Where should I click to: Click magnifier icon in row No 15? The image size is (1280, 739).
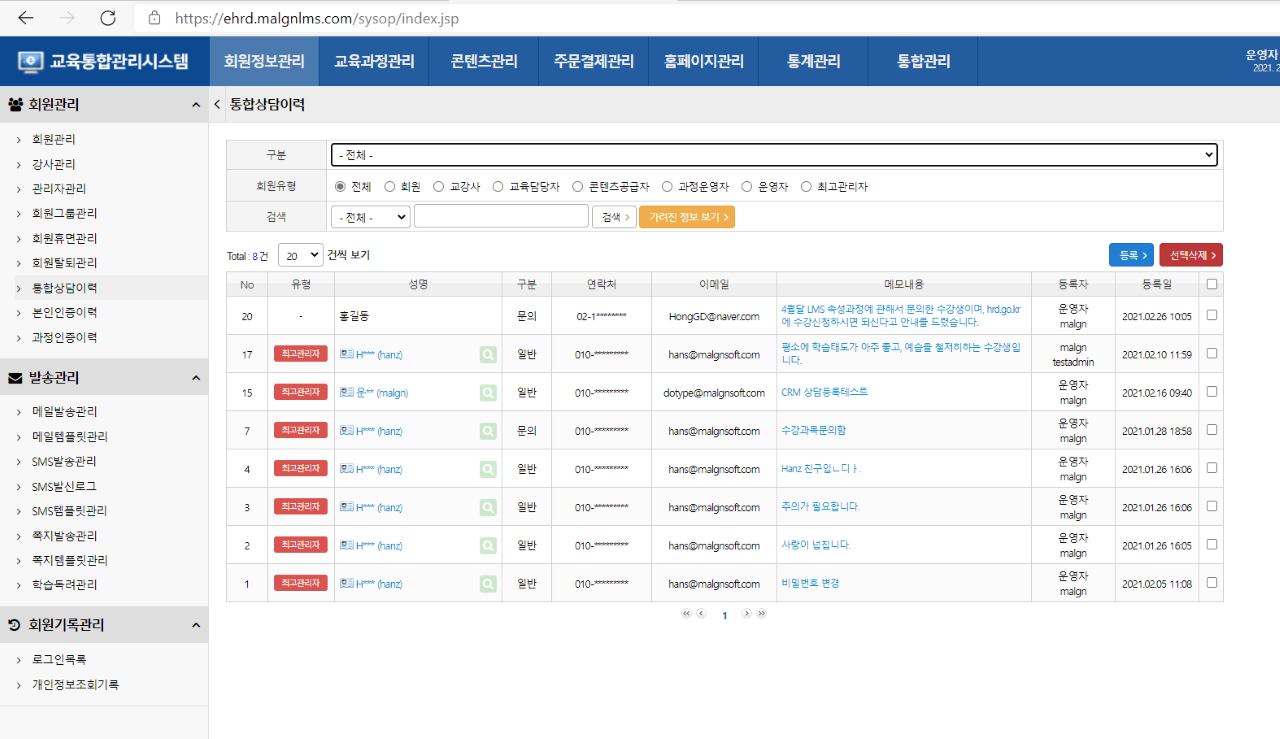tap(487, 393)
